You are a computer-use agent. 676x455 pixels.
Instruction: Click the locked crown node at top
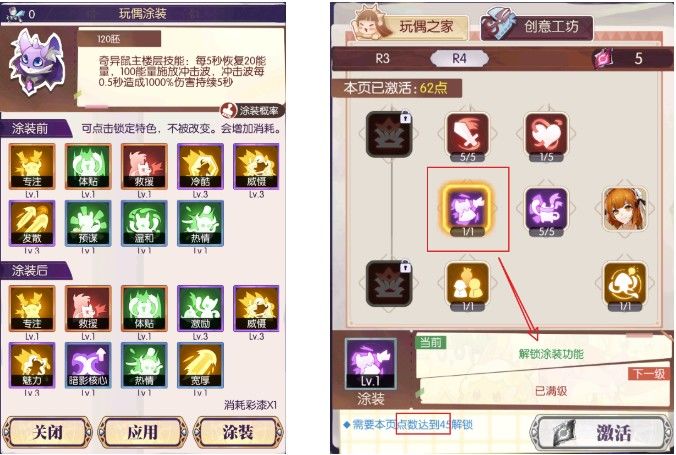pos(389,134)
